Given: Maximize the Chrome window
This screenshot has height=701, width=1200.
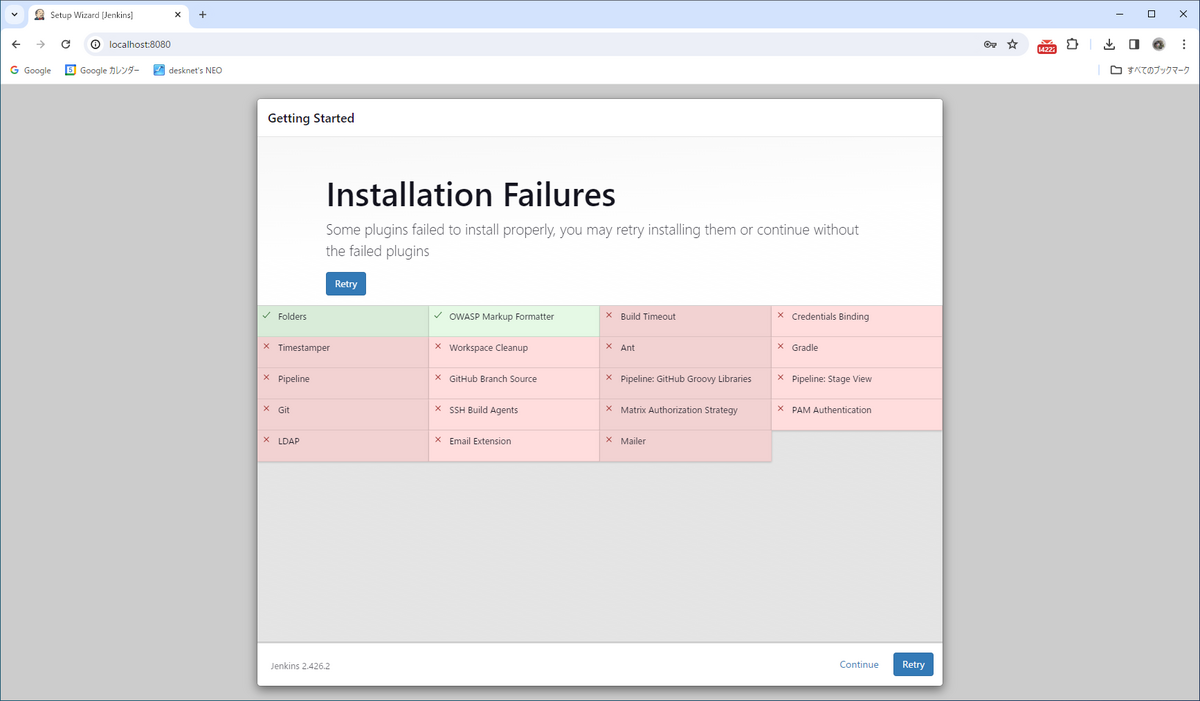Looking at the screenshot, I should 1151,14.
